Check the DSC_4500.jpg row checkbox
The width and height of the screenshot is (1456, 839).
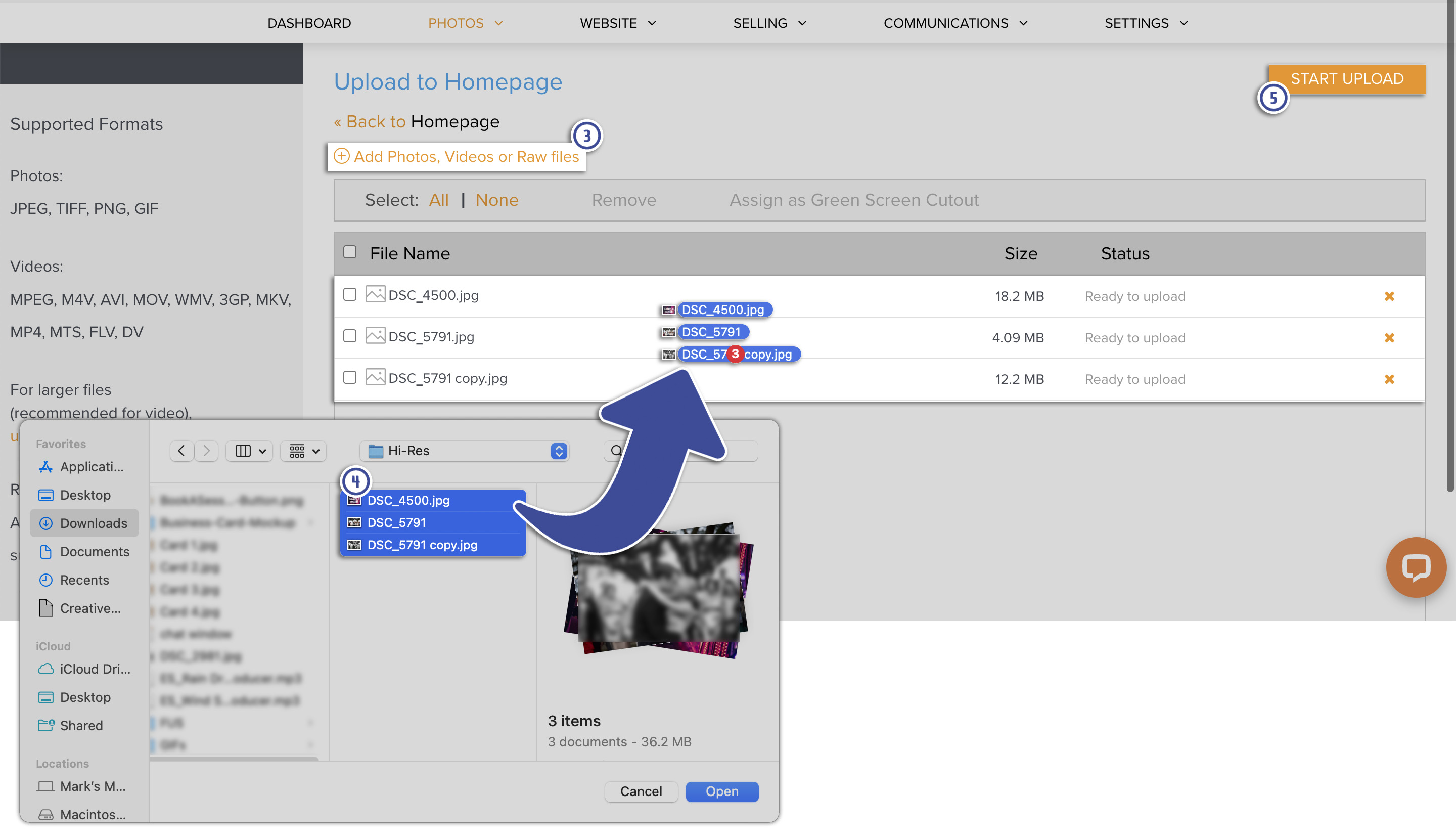350,294
